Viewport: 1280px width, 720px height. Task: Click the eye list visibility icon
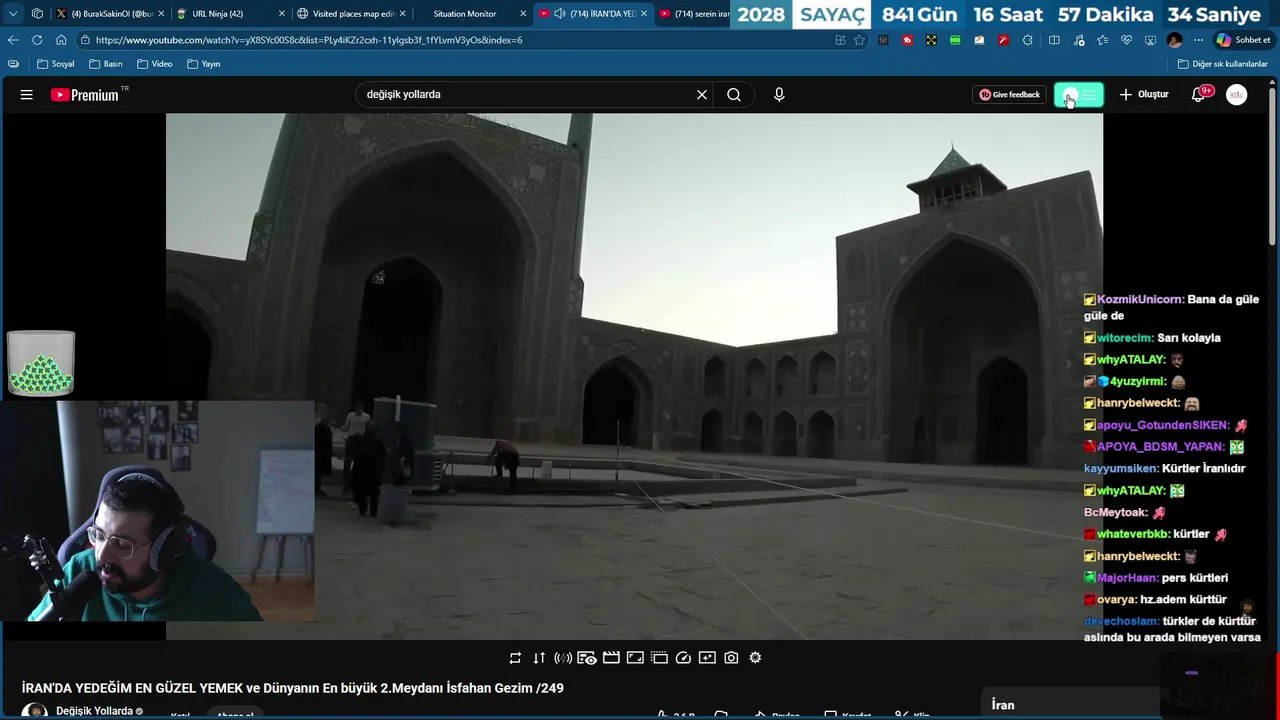[587, 658]
